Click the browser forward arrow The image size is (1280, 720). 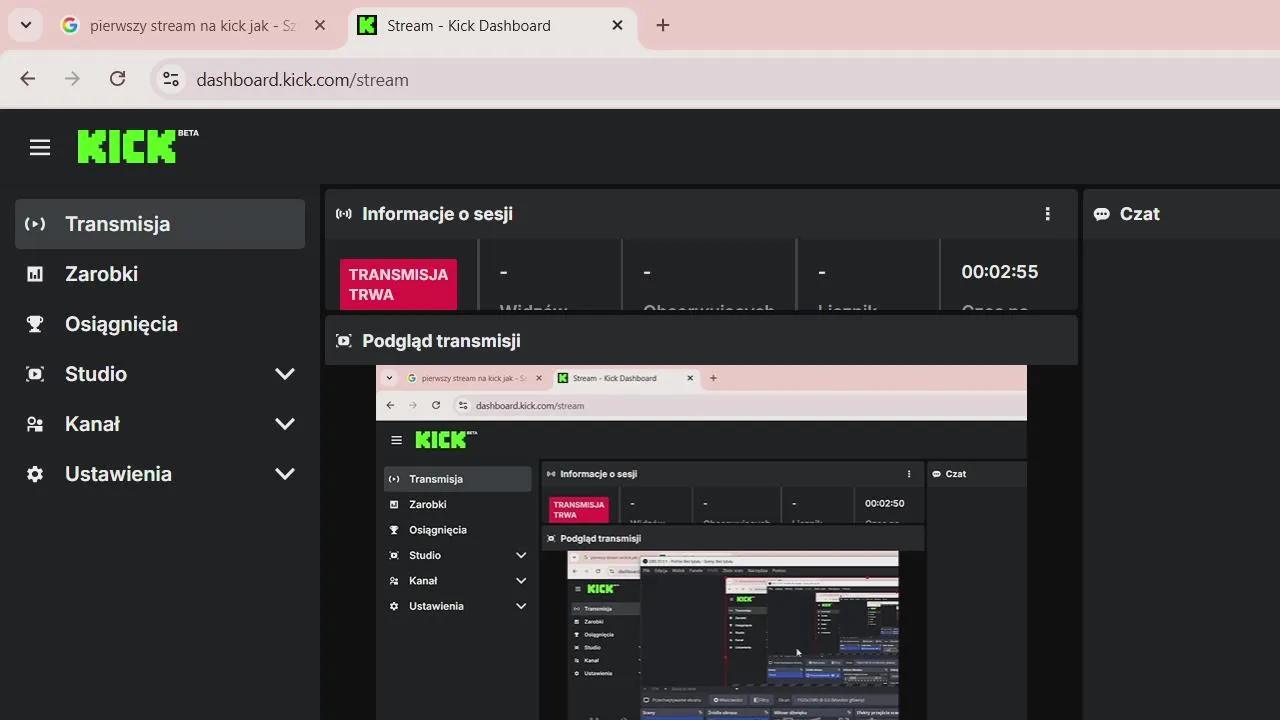[x=72, y=79]
